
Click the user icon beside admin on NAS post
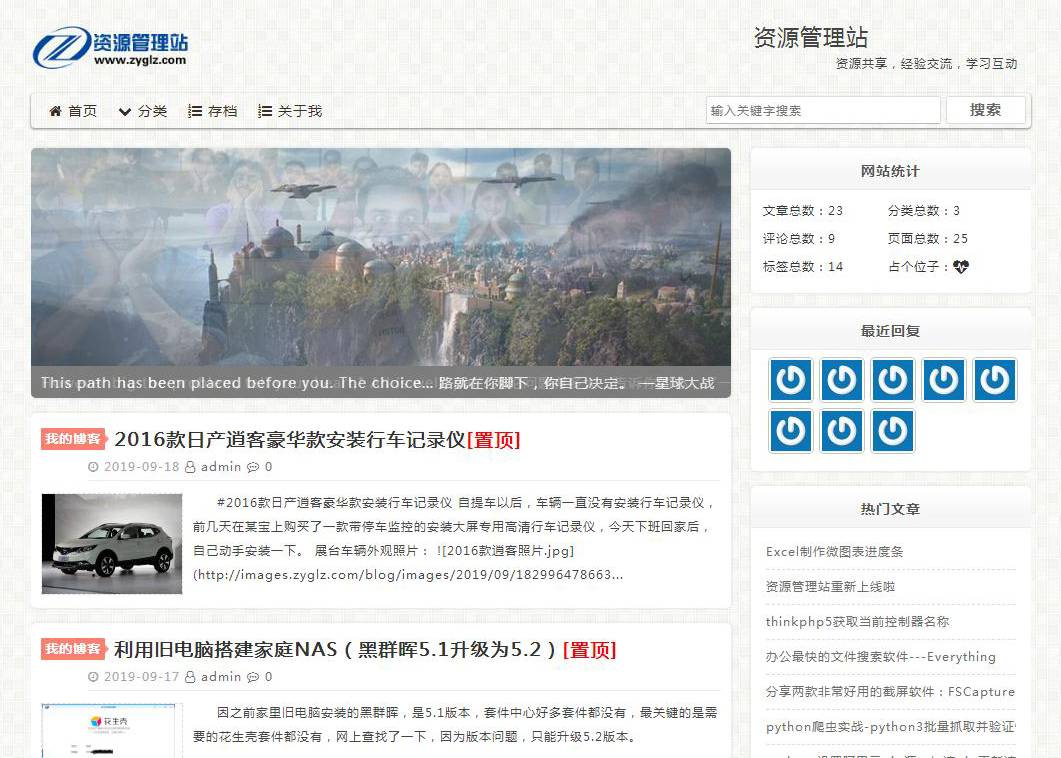190,677
